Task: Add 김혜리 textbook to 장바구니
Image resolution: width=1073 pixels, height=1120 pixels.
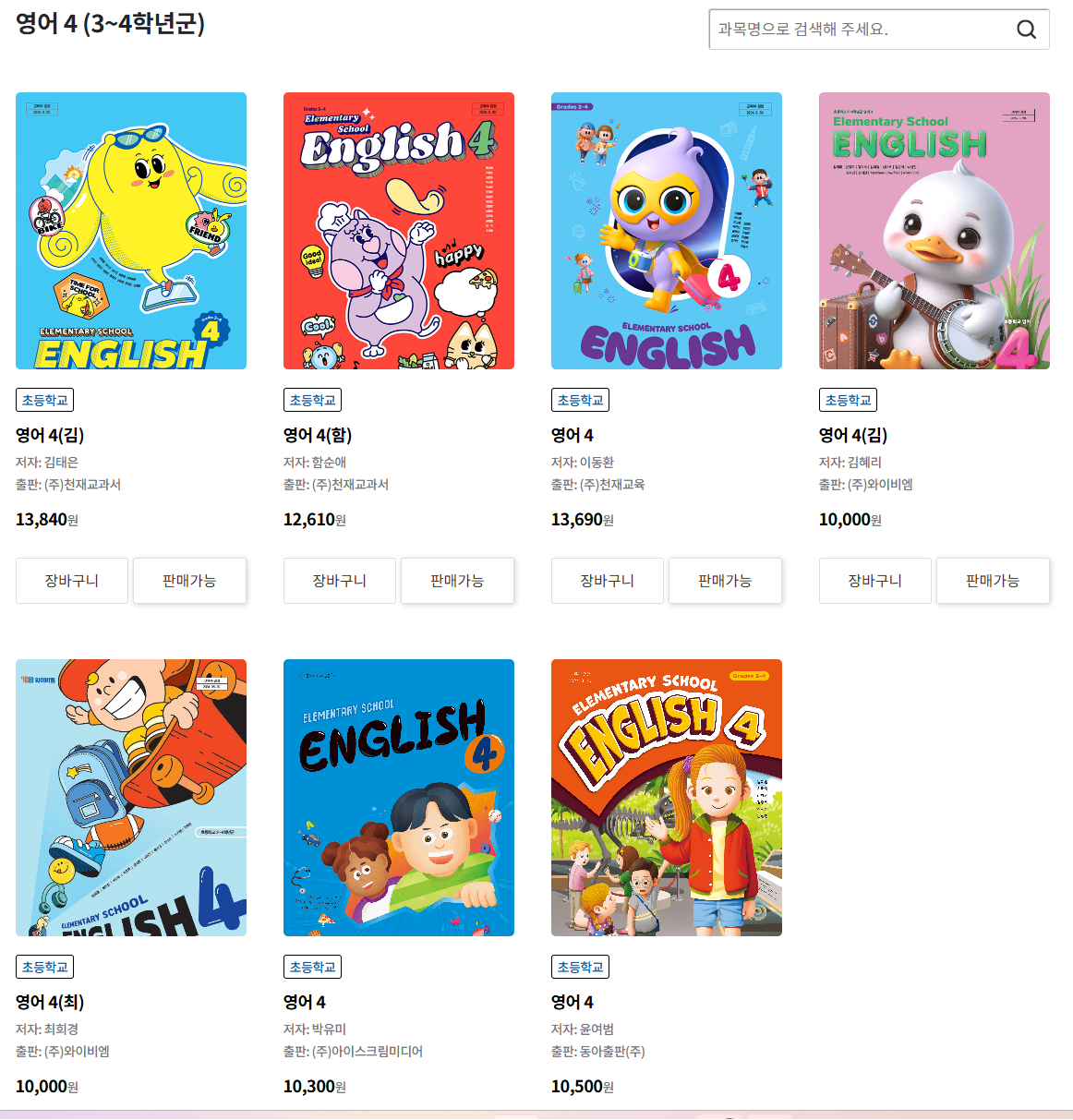Action: (x=875, y=581)
